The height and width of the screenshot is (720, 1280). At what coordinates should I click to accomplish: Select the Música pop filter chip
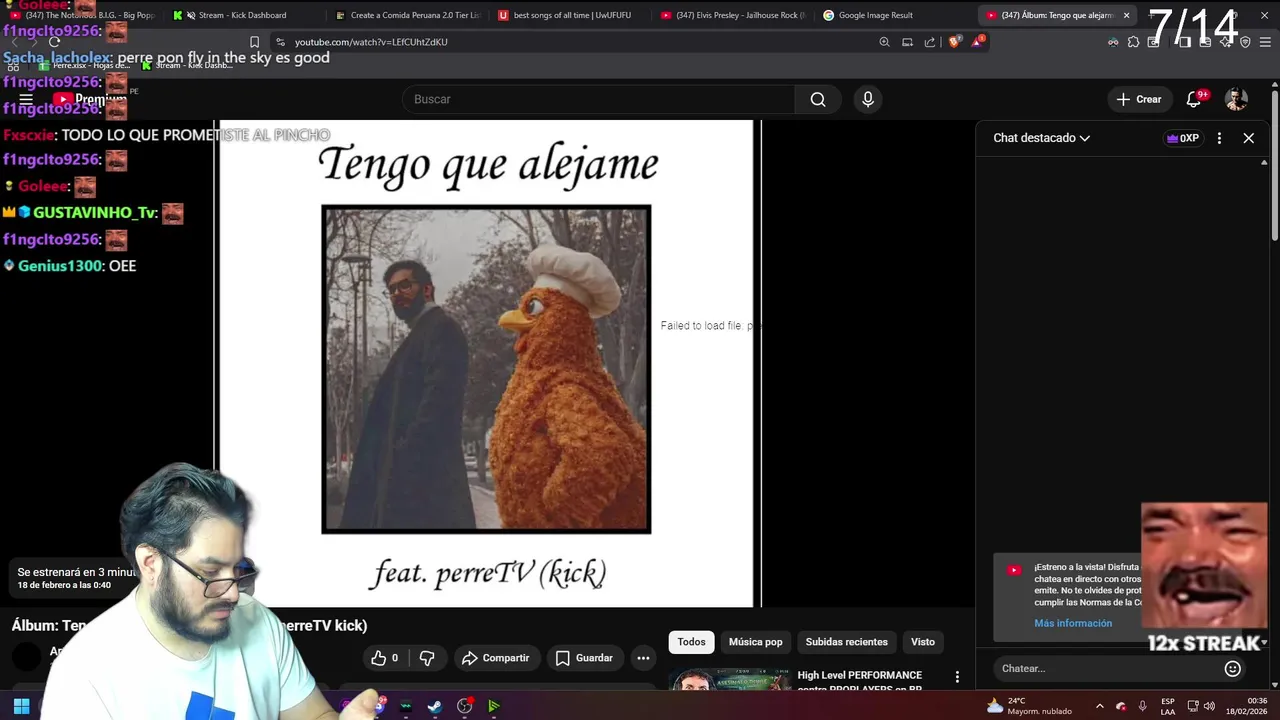(x=755, y=642)
